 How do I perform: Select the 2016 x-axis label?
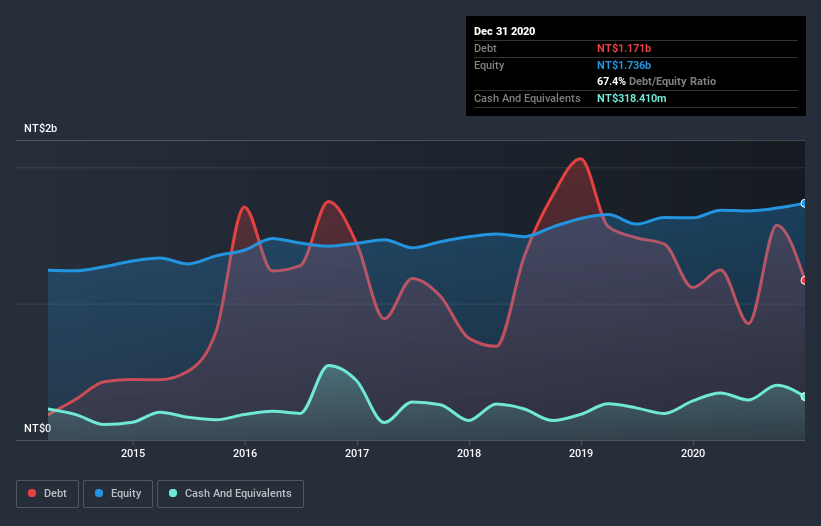coord(245,453)
